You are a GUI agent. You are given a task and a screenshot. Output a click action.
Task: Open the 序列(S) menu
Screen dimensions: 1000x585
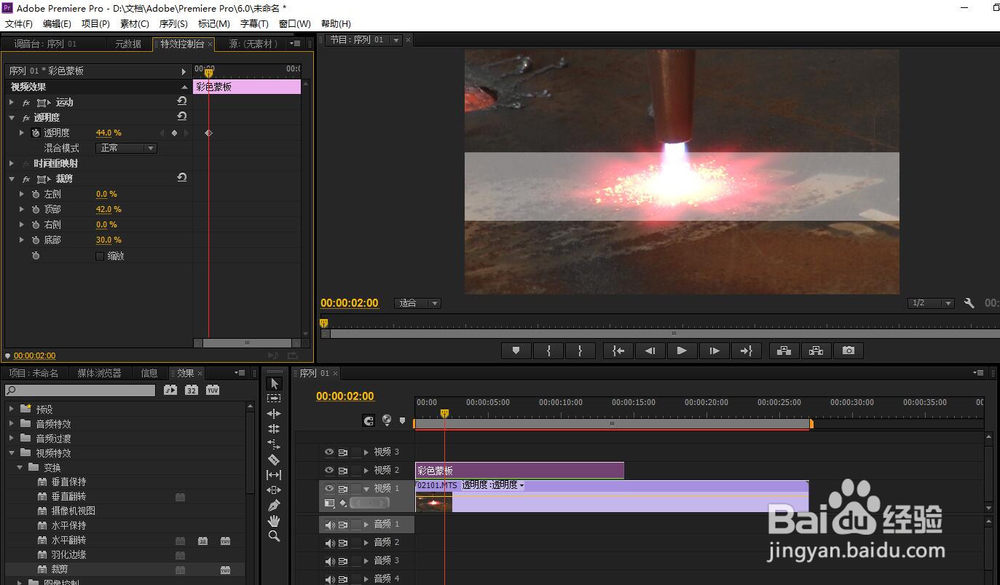[173, 24]
